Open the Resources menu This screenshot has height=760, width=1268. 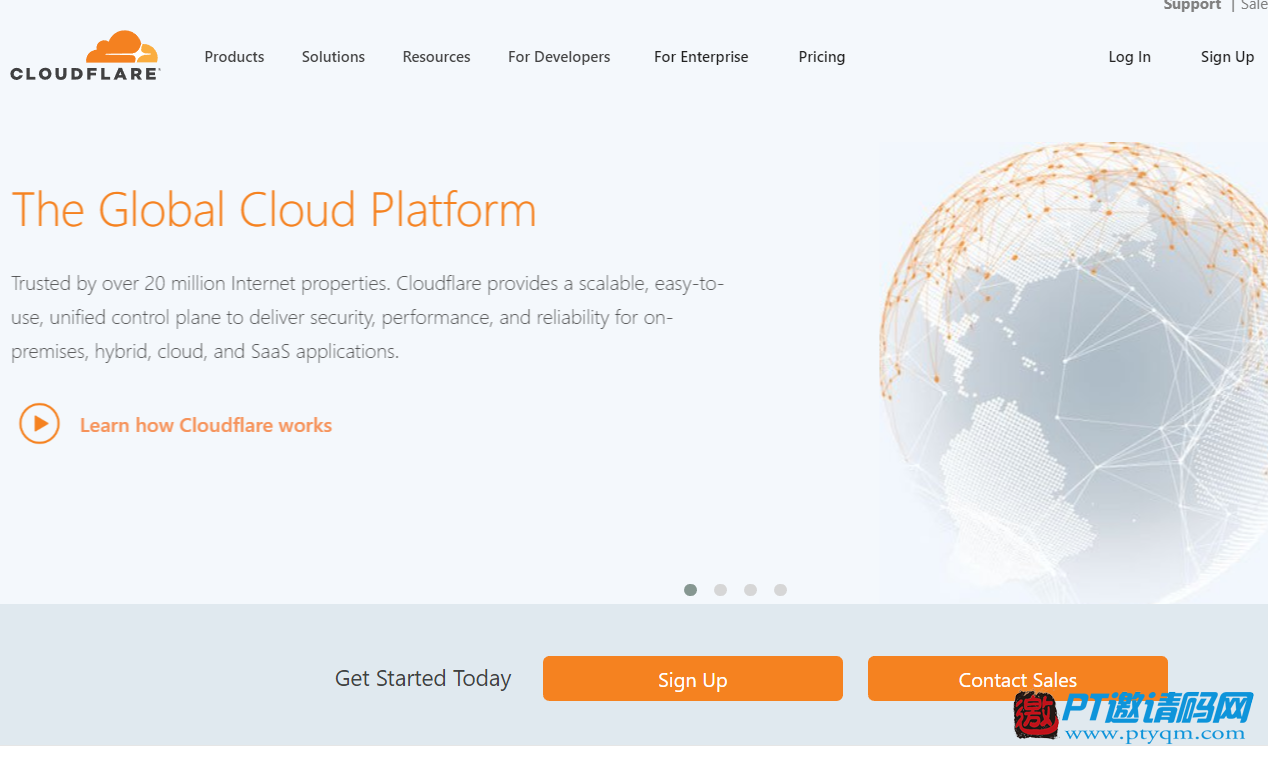tap(436, 57)
